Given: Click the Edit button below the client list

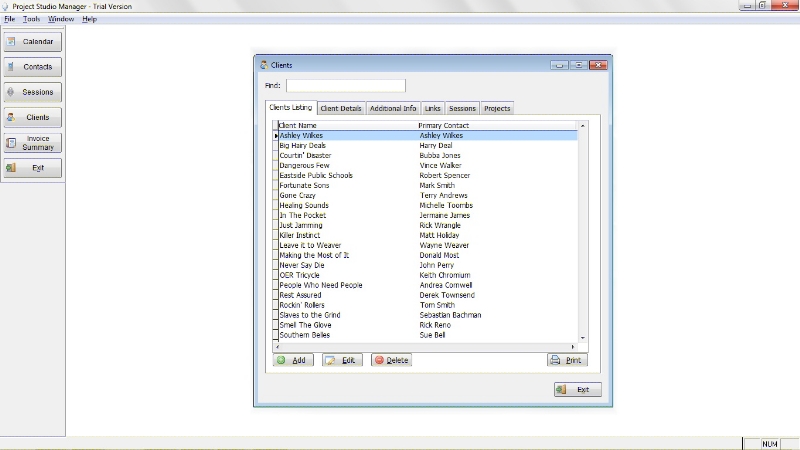Looking at the screenshot, I should click(x=342, y=360).
